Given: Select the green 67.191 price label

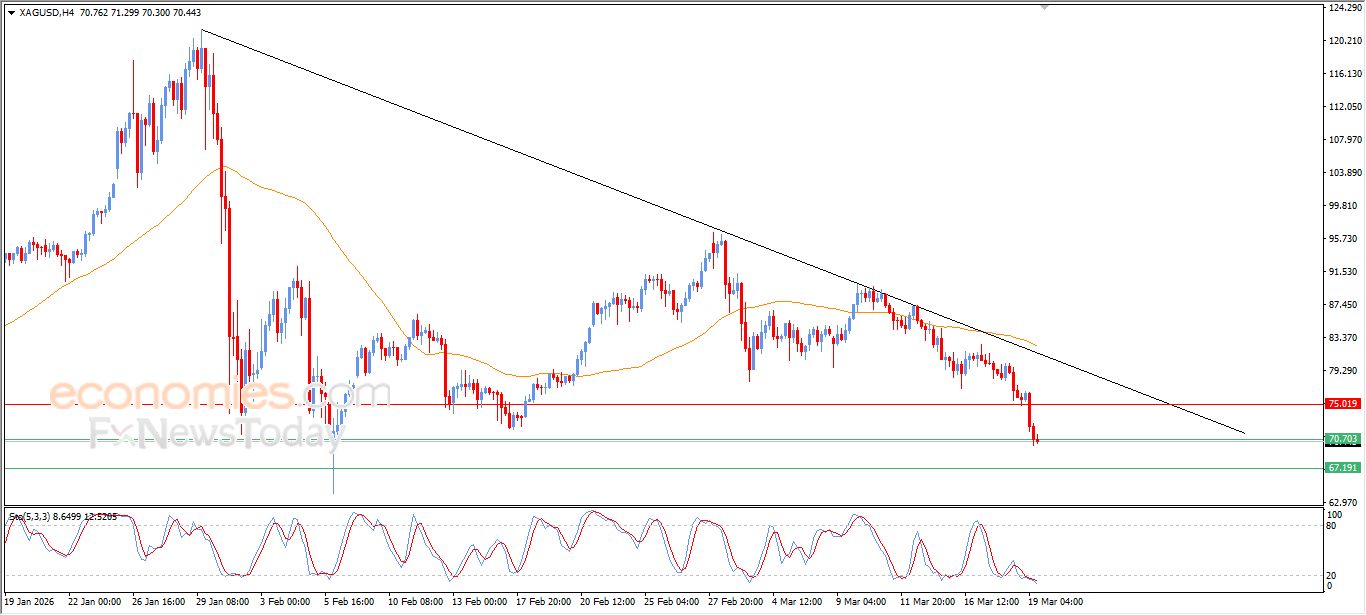Looking at the screenshot, I should tap(1342, 468).
